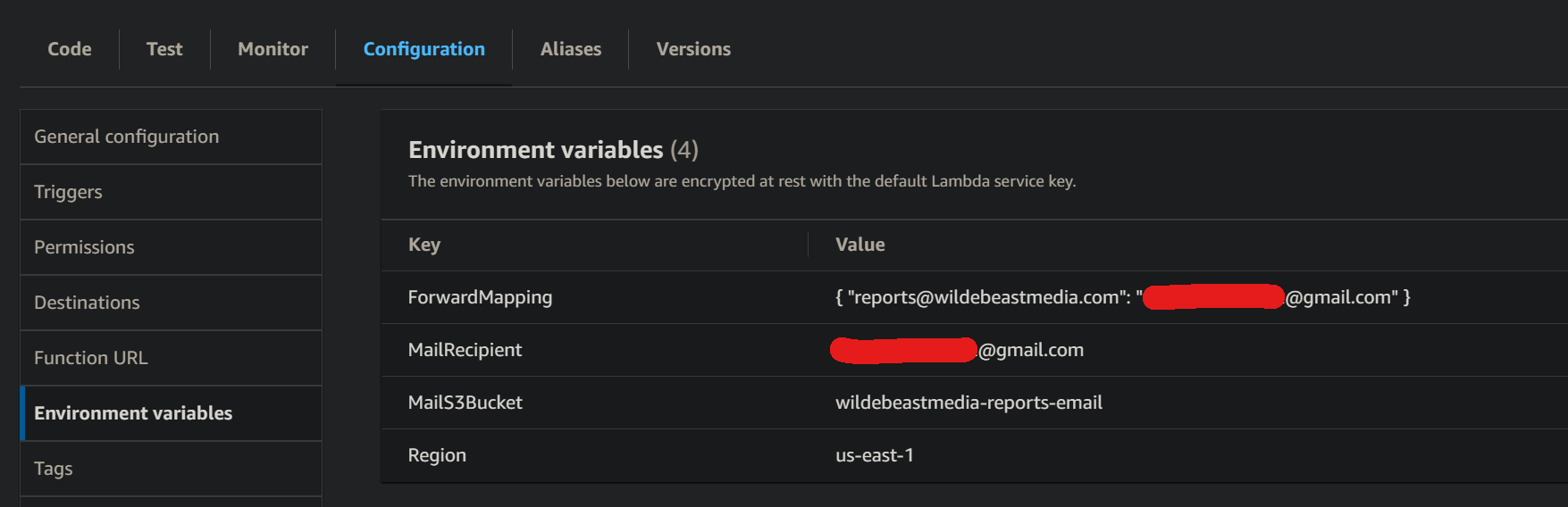Viewport: 1568px width, 507px height.
Task: Click the divider between Key and Value columns
Action: (x=809, y=245)
